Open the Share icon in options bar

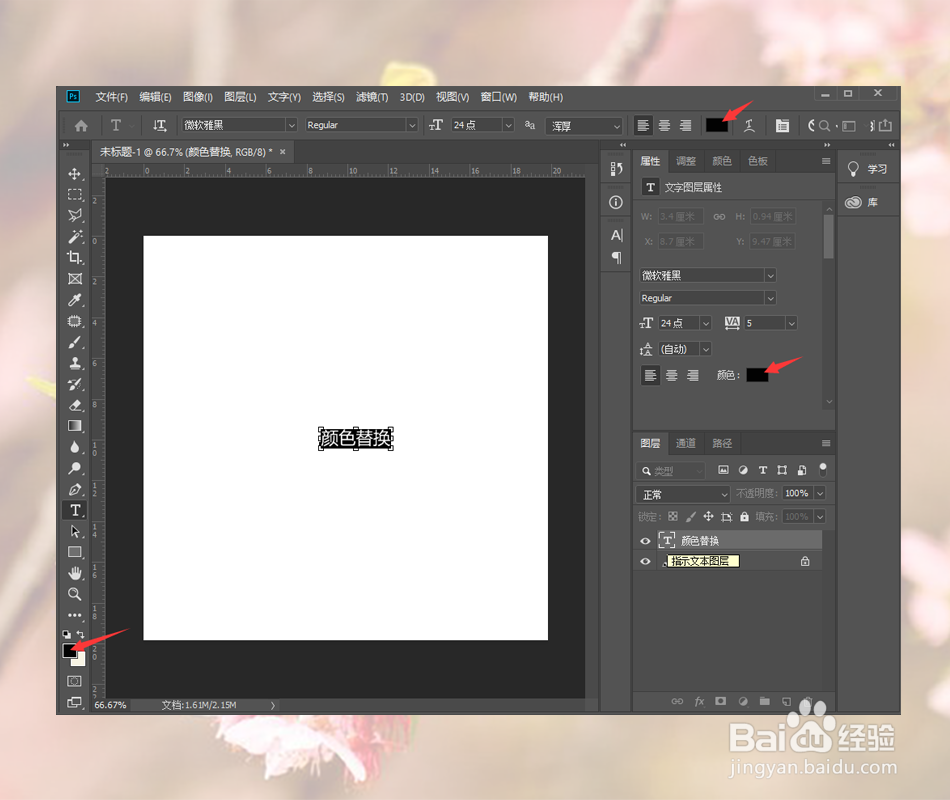point(885,125)
